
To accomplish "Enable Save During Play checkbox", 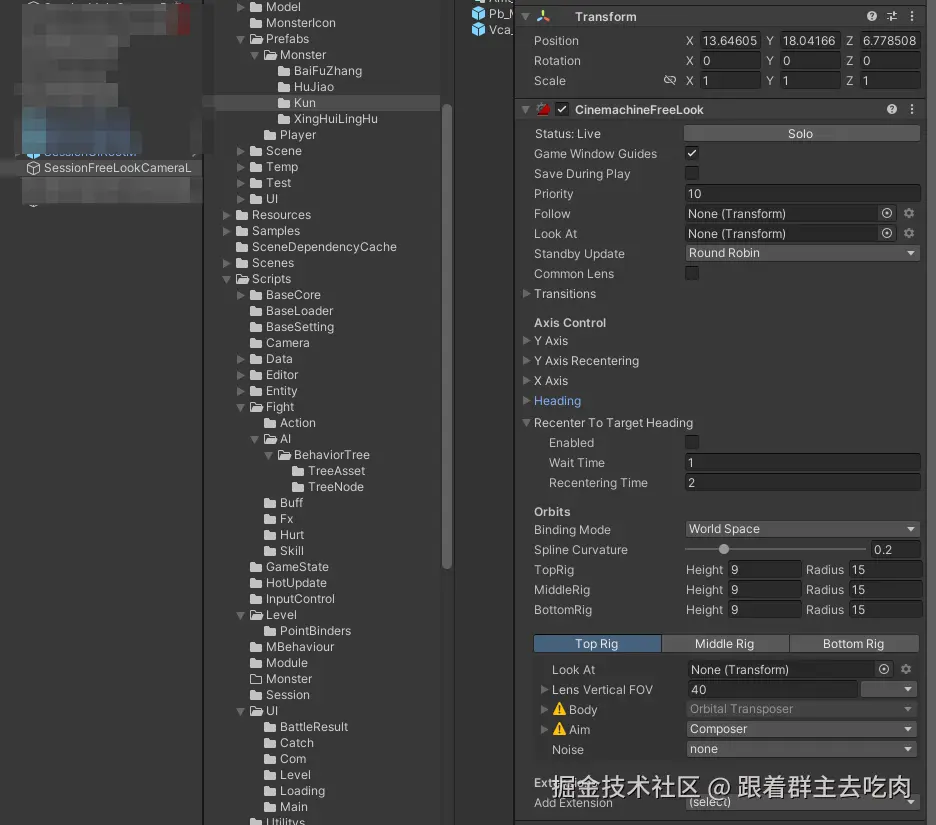I will 692,173.
